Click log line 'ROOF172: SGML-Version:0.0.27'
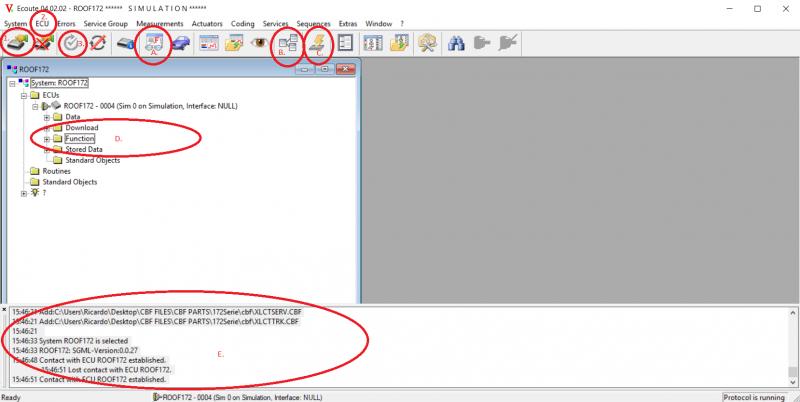 [88, 350]
